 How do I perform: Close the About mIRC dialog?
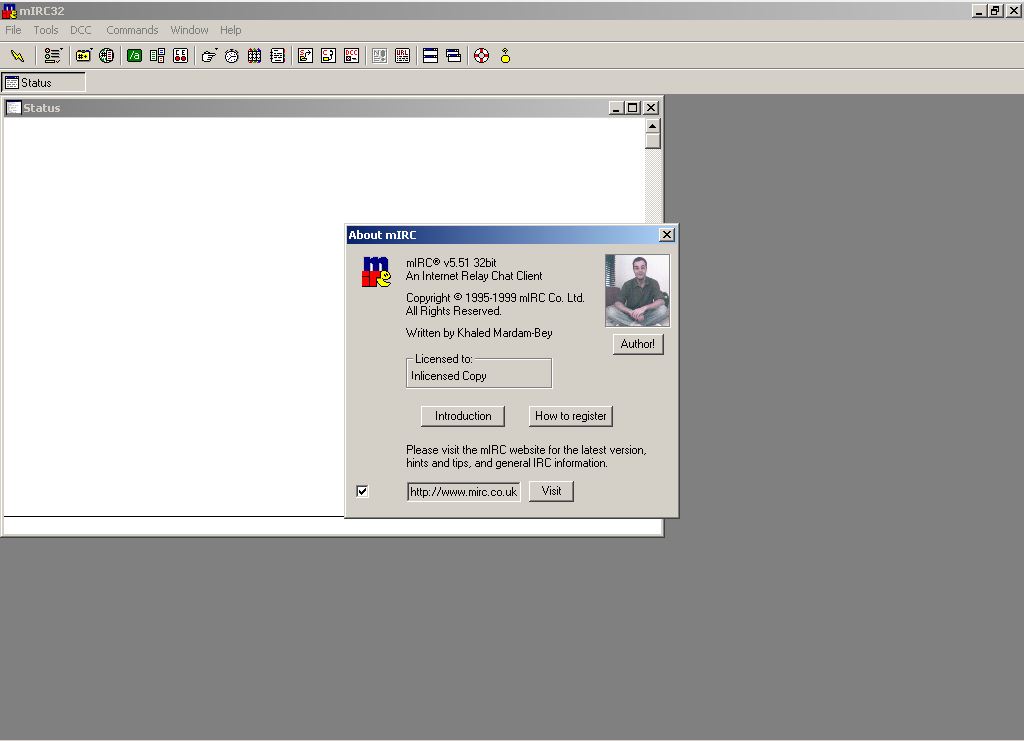[x=667, y=234]
